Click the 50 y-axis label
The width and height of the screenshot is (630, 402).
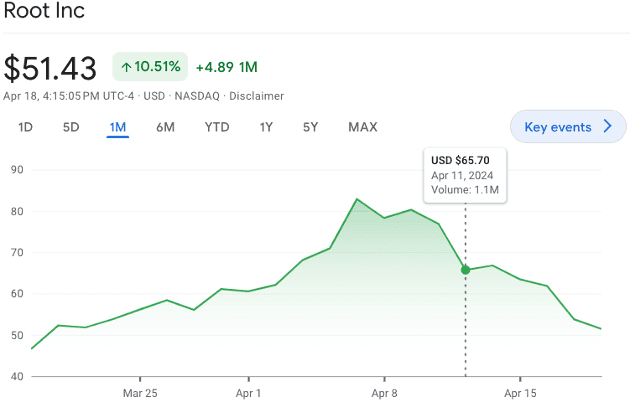click(17, 335)
